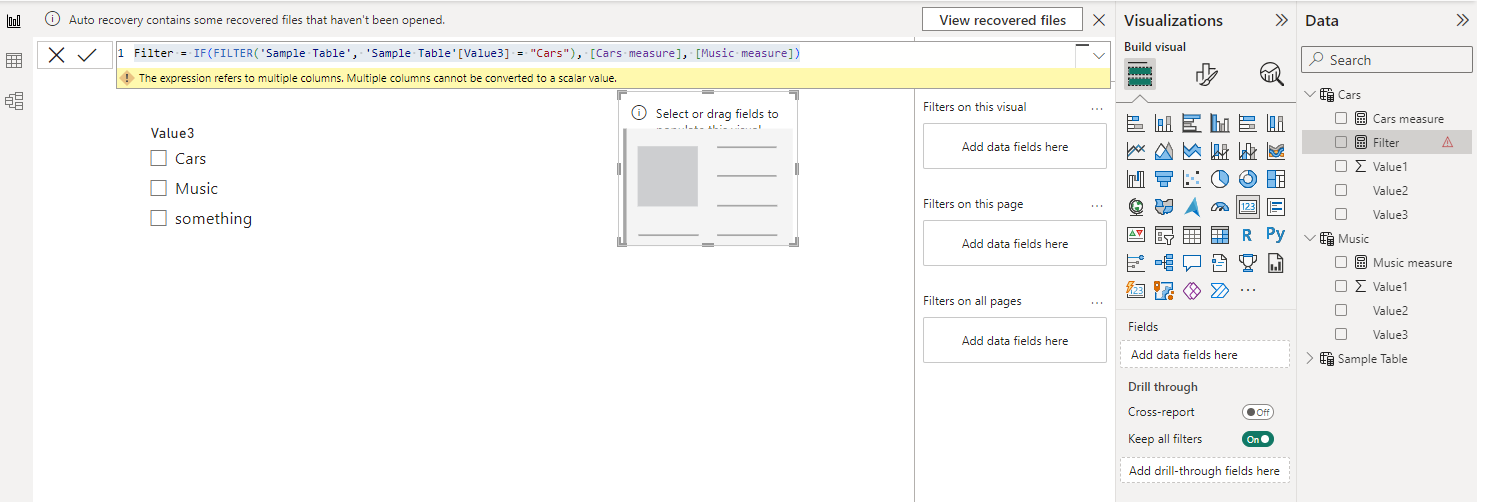This screenshot has width=1504, height=502.
Task: Choose Donut chart visual
Action: coord(1248,180)
